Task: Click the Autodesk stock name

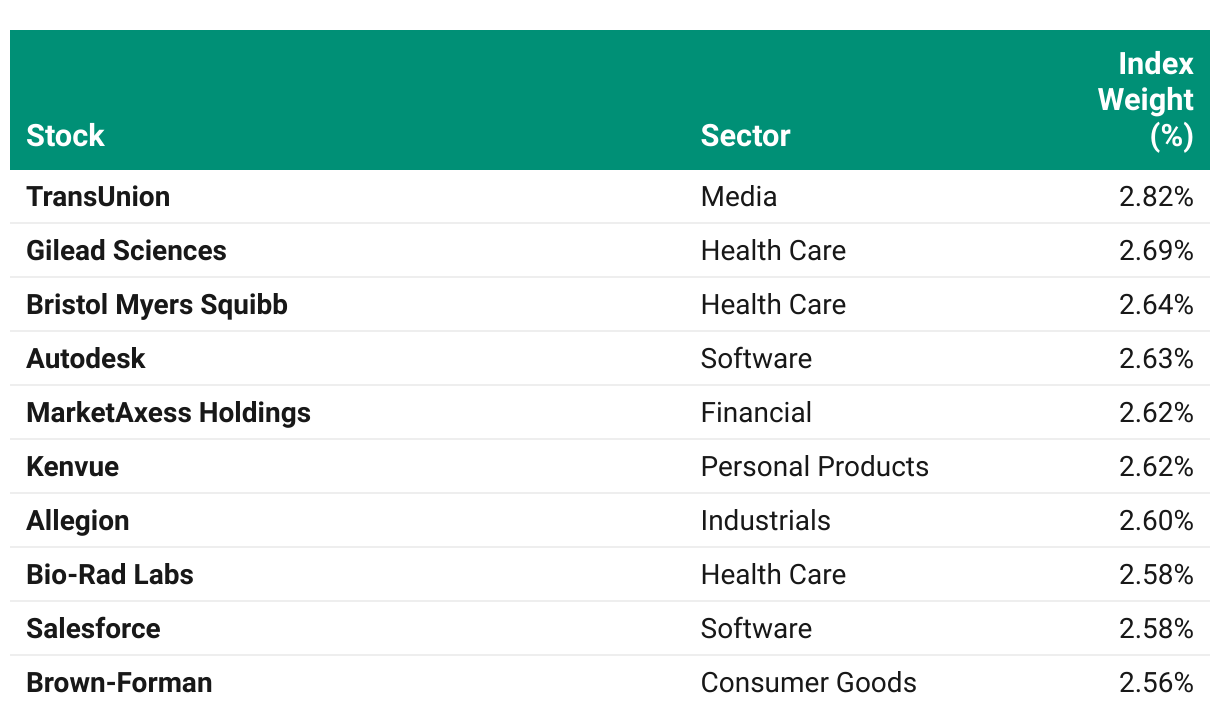Action: click(x=86, y=358)
